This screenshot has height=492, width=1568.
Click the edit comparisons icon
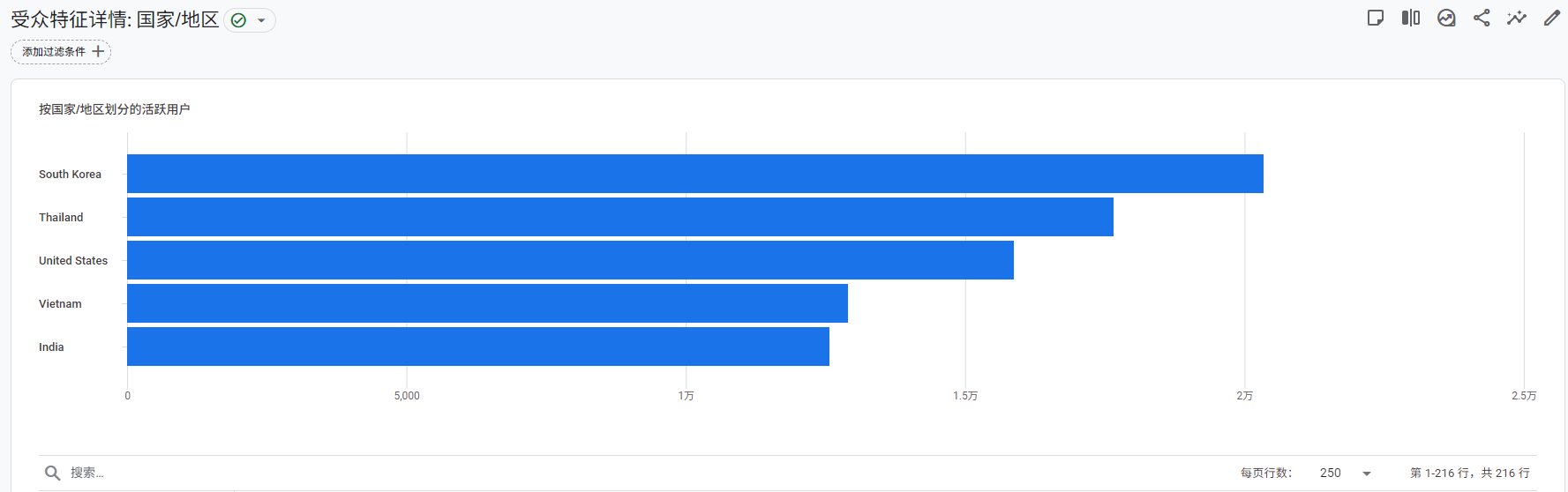pyautogui.click(x=1410, y=18)
